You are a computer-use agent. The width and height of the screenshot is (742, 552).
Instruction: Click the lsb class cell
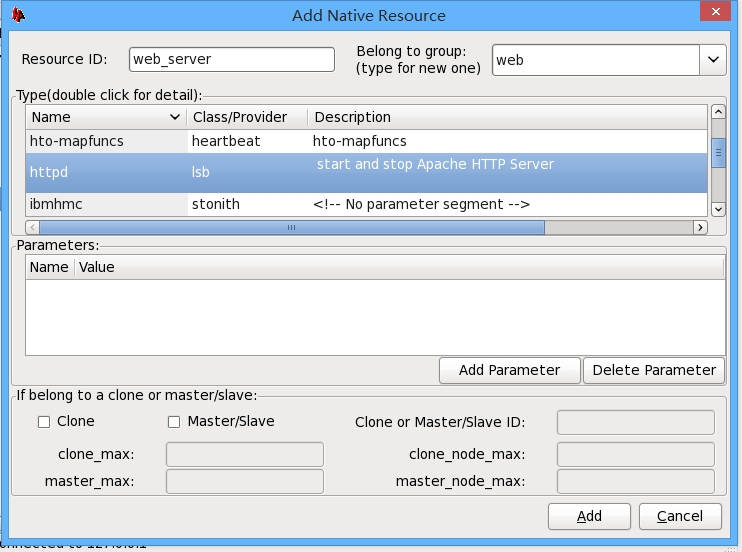click(201, 172)
